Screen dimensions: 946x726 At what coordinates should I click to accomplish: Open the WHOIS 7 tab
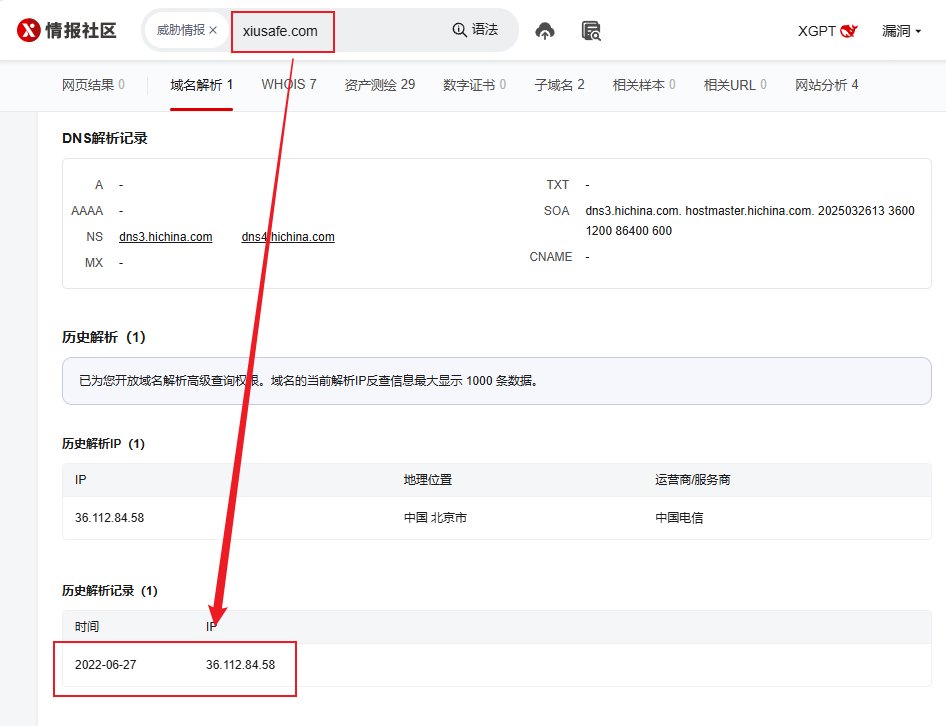point(289,84)
